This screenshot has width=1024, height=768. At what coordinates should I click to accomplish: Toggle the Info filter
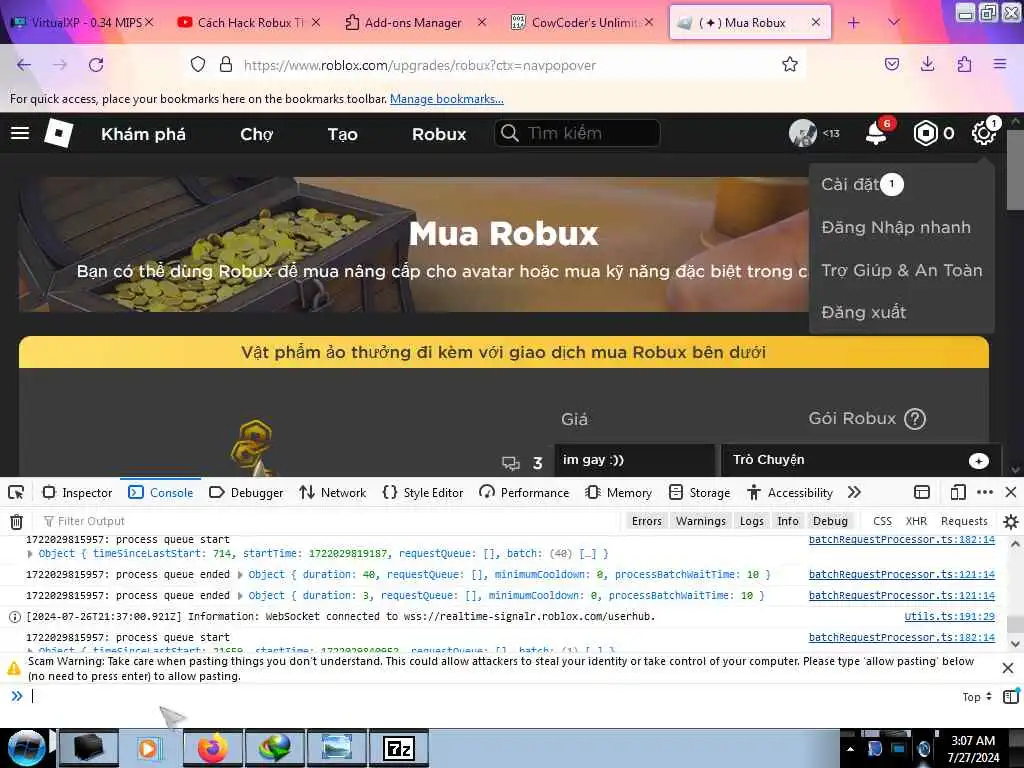pos(788,520)
